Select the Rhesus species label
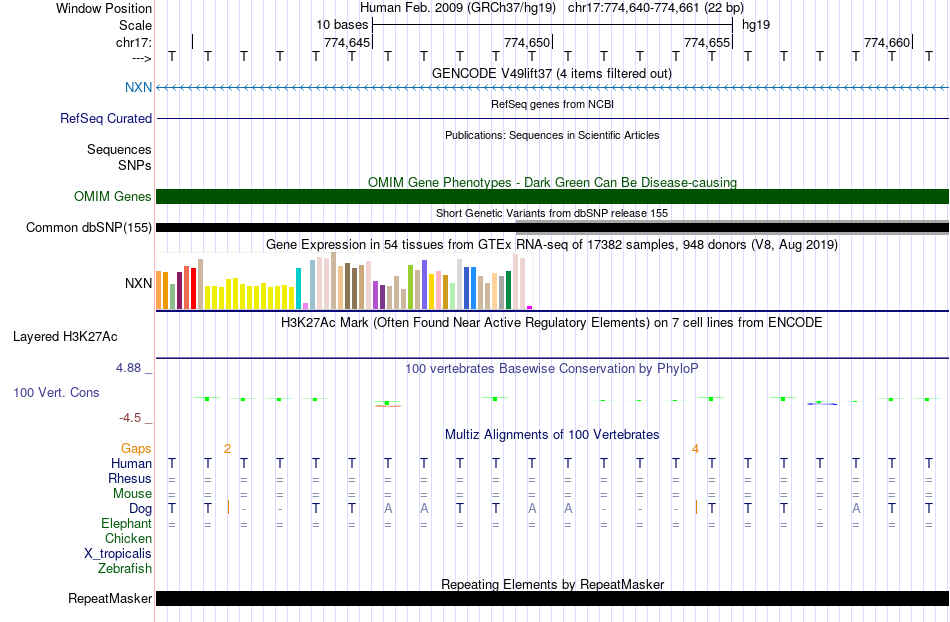 pyautogui.click(x=130, y=478)
